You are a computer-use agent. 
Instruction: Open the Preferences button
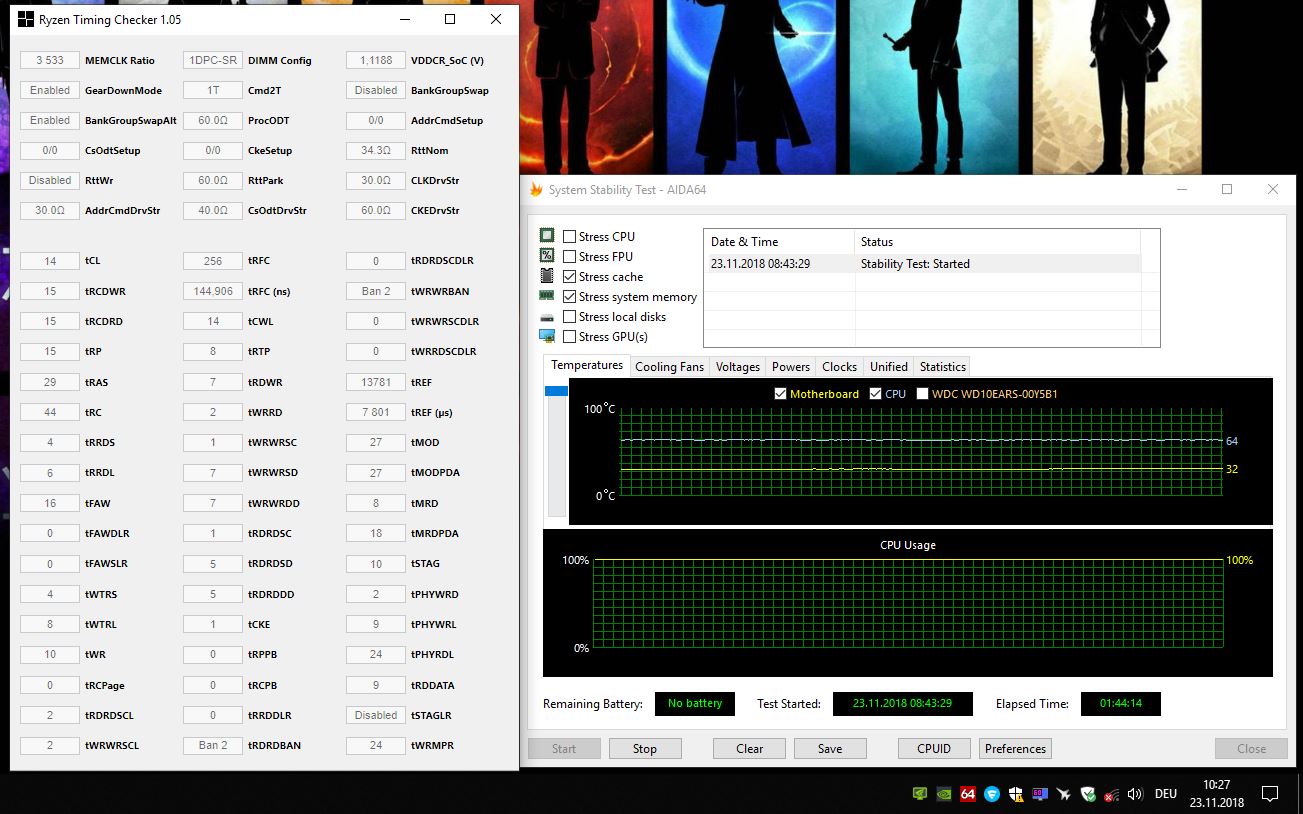(x=1015, y=748)
